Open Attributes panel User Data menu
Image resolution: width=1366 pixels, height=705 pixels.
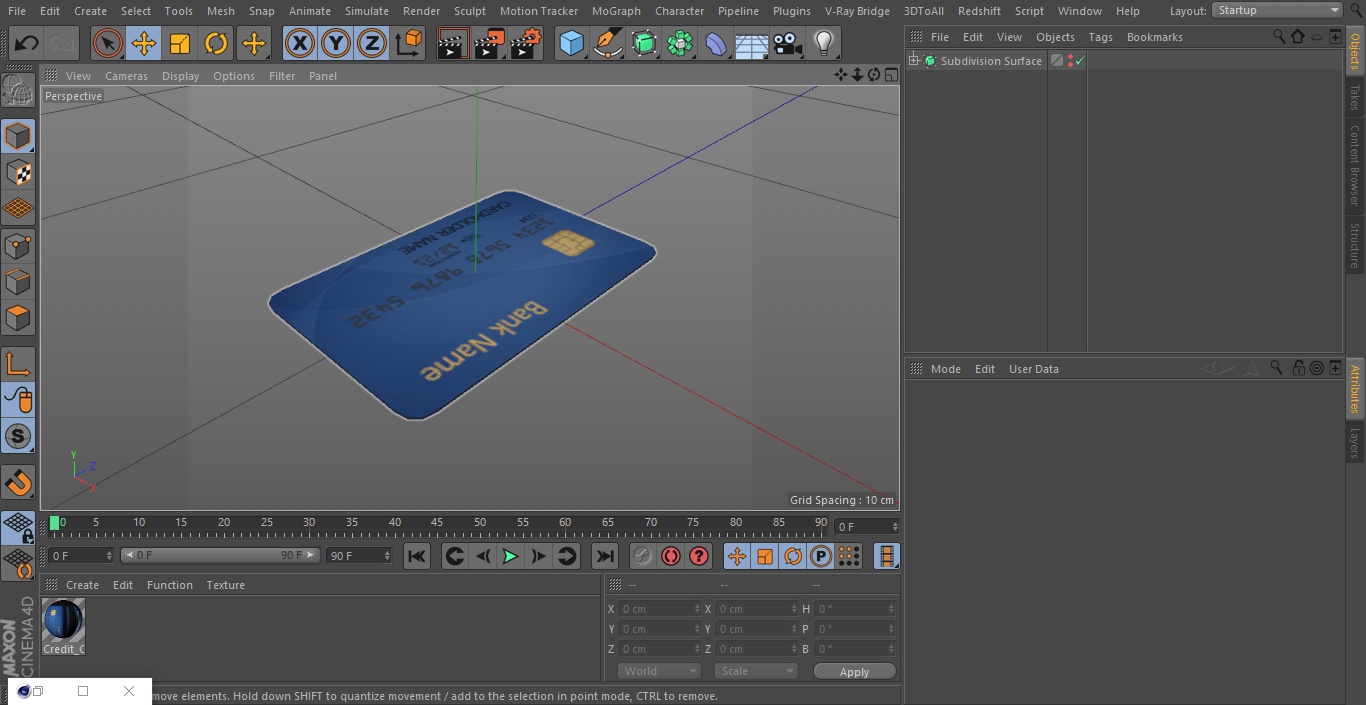pos(1033,369)
